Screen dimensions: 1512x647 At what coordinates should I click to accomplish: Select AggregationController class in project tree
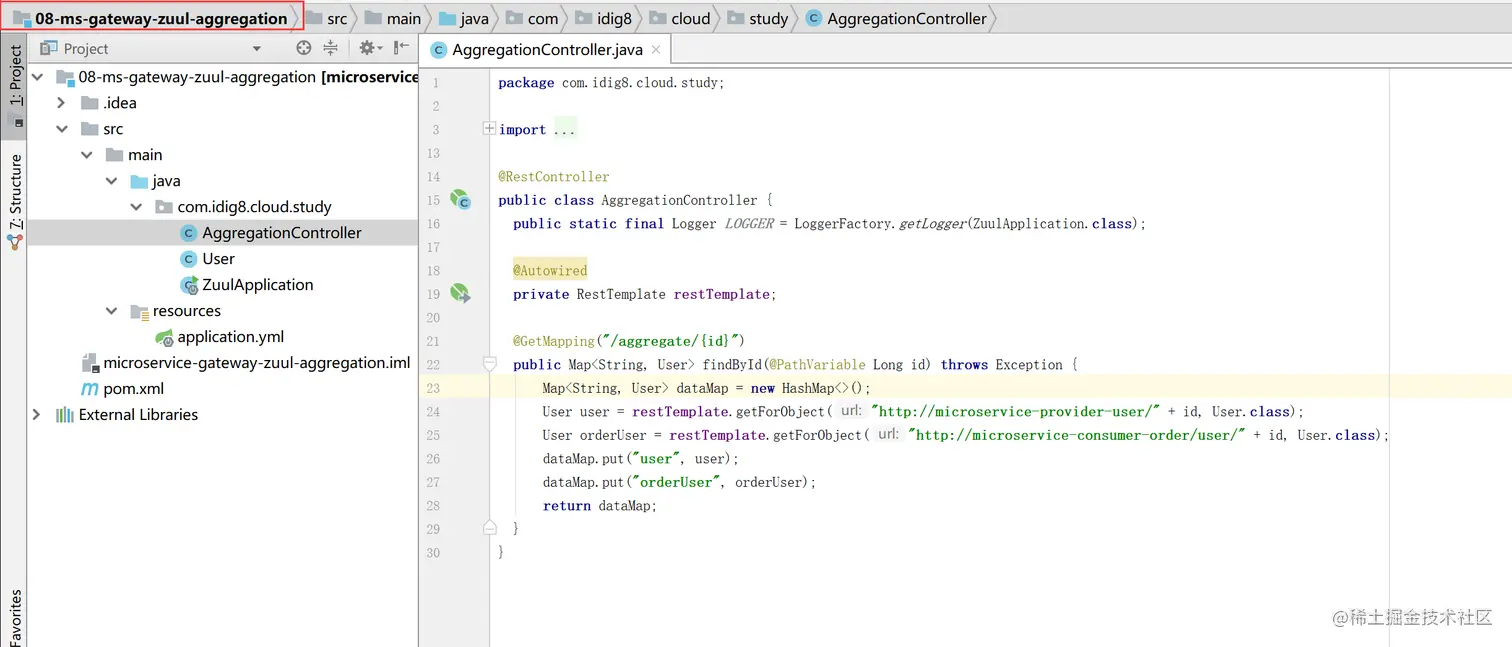coord(282,233)
